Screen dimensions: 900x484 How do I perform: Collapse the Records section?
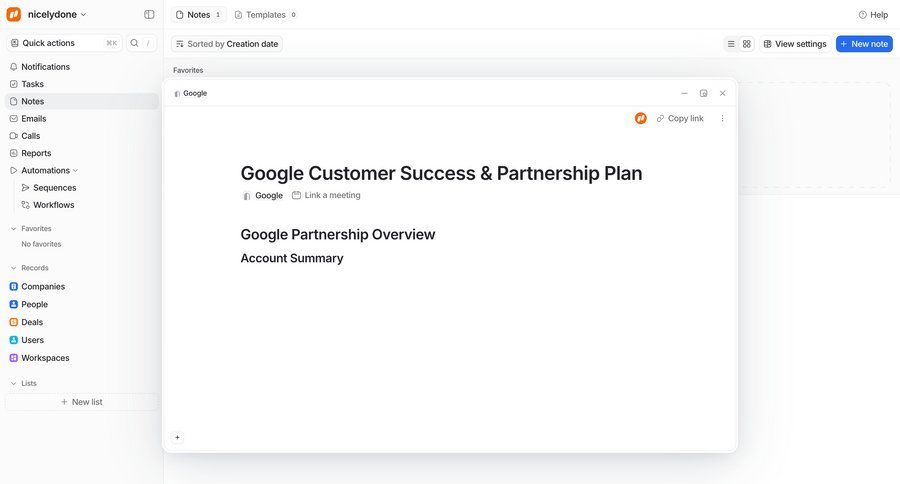[x=14, y=268]
